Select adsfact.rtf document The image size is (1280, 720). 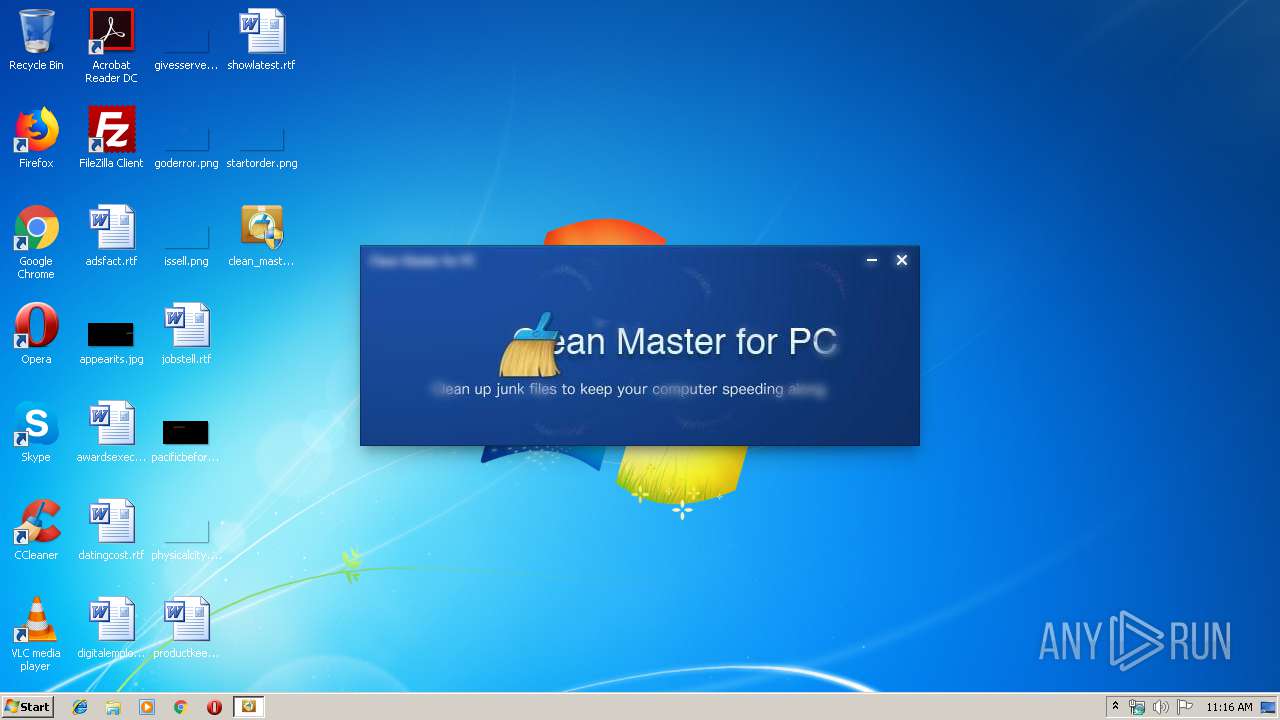click(111, 236)
